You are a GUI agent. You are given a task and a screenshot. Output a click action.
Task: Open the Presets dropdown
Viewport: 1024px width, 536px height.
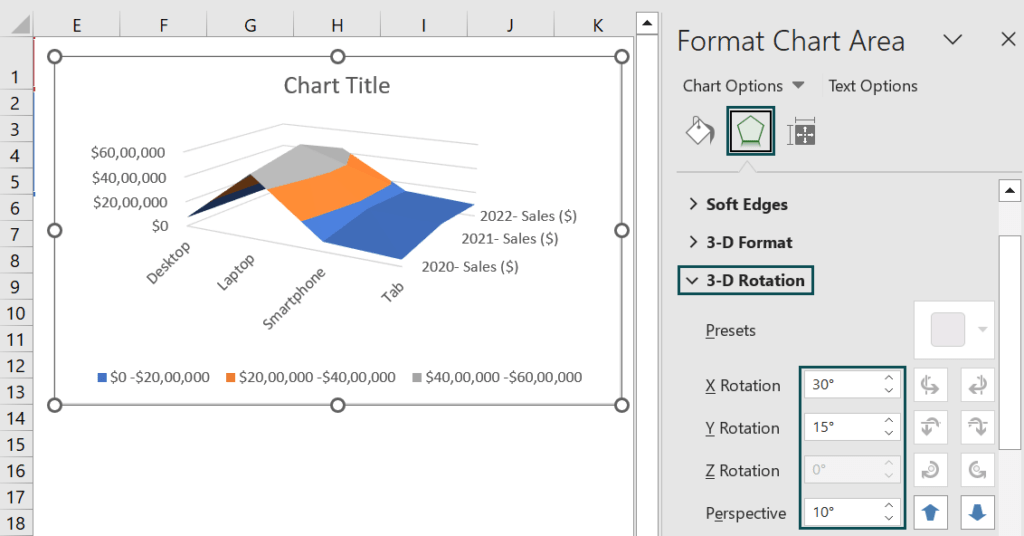tap(954, 330)
